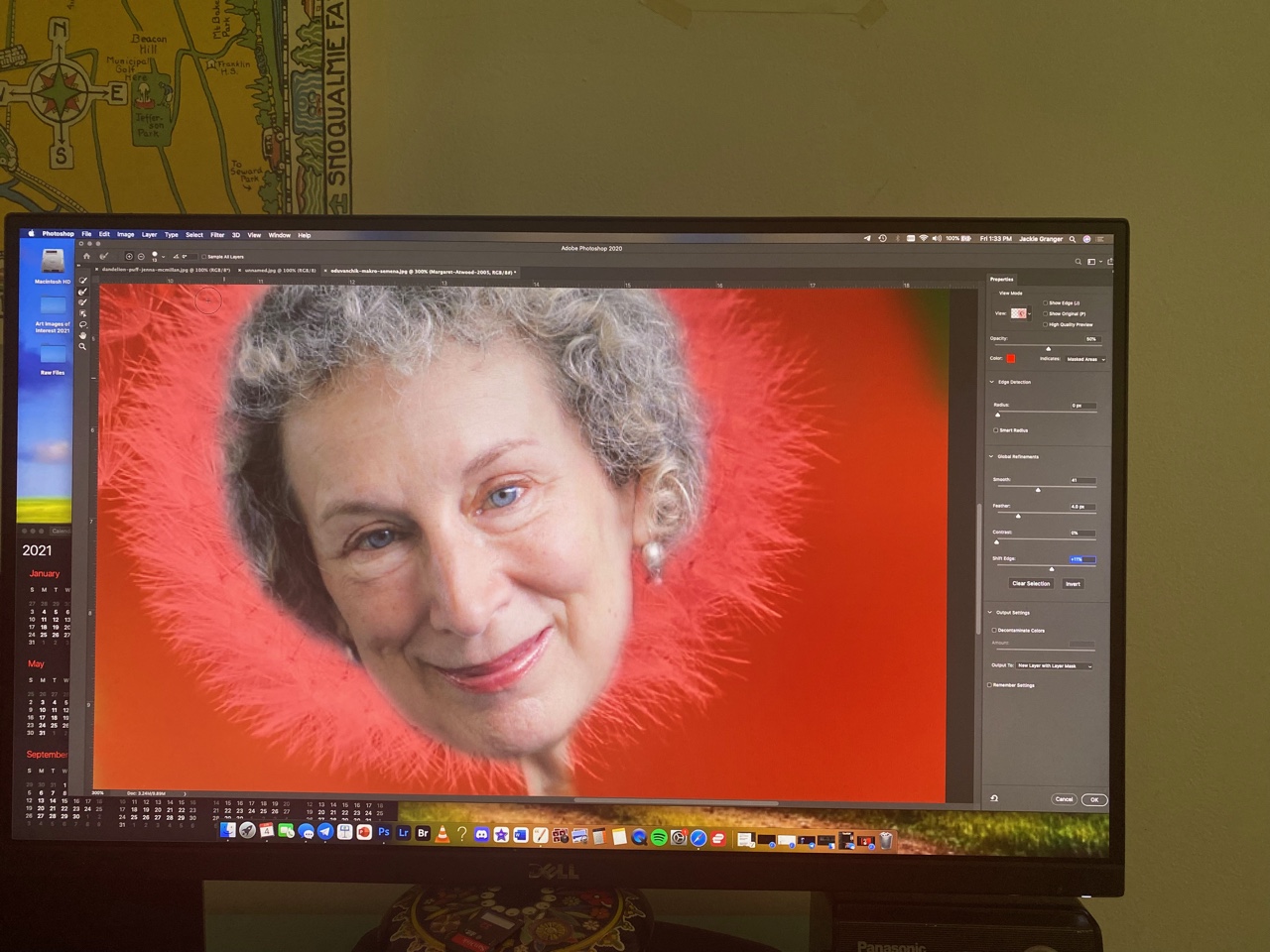Click the Home icon in options bar
Screen dimensions: 1270x952
(86, 256)
